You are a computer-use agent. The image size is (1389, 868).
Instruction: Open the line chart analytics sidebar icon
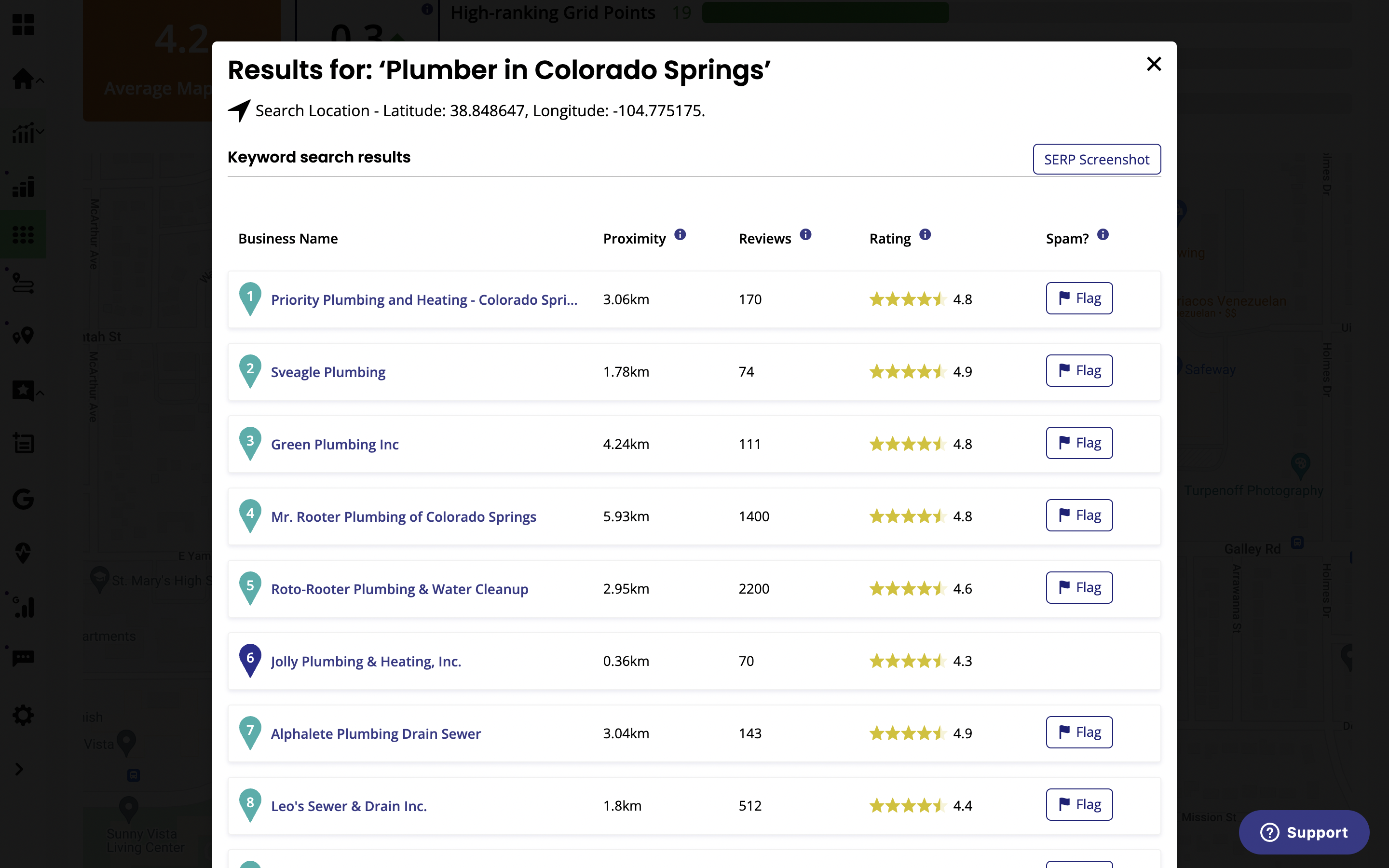point(23,133)
